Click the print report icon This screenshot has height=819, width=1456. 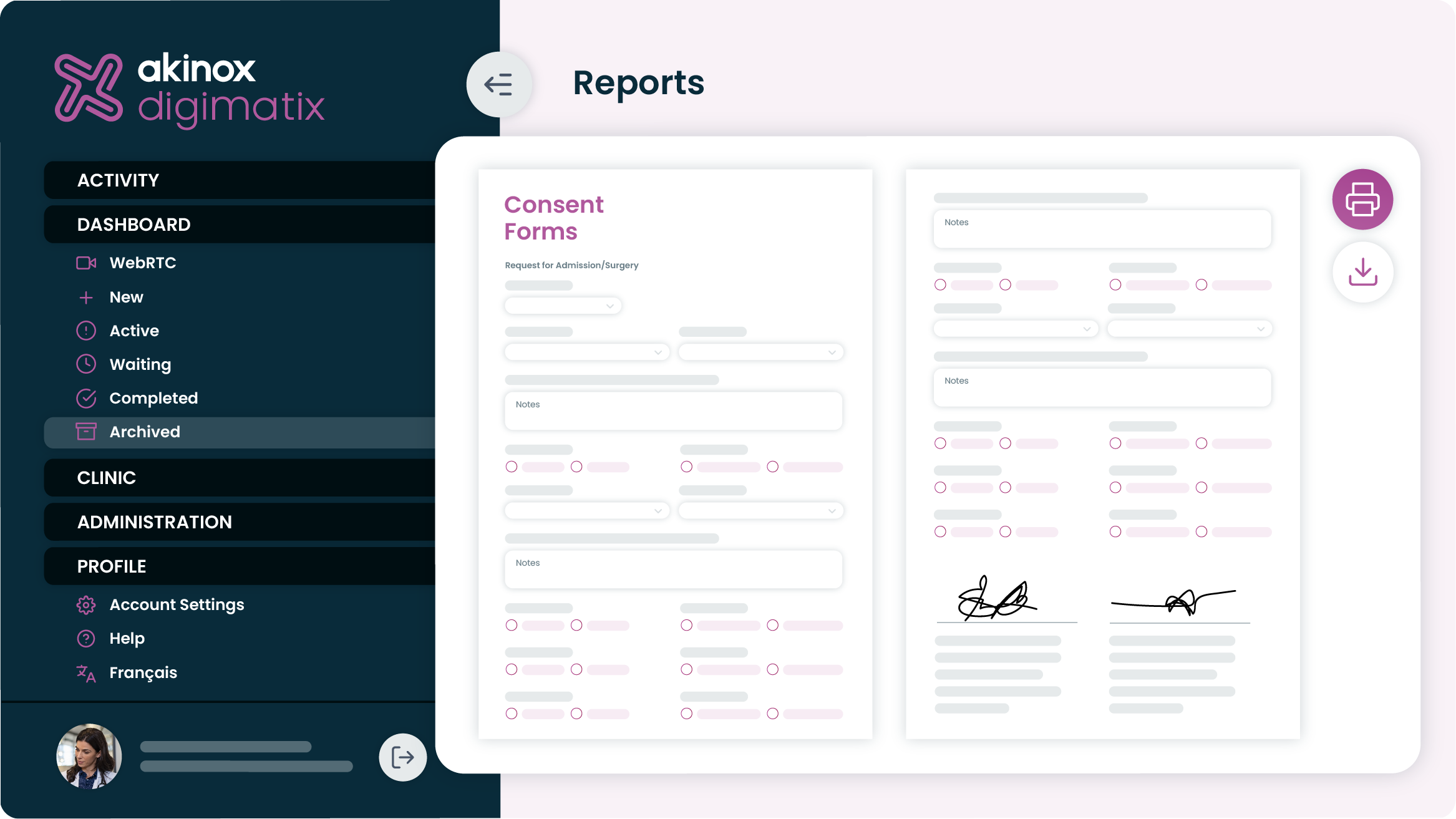pos(1363,199)
